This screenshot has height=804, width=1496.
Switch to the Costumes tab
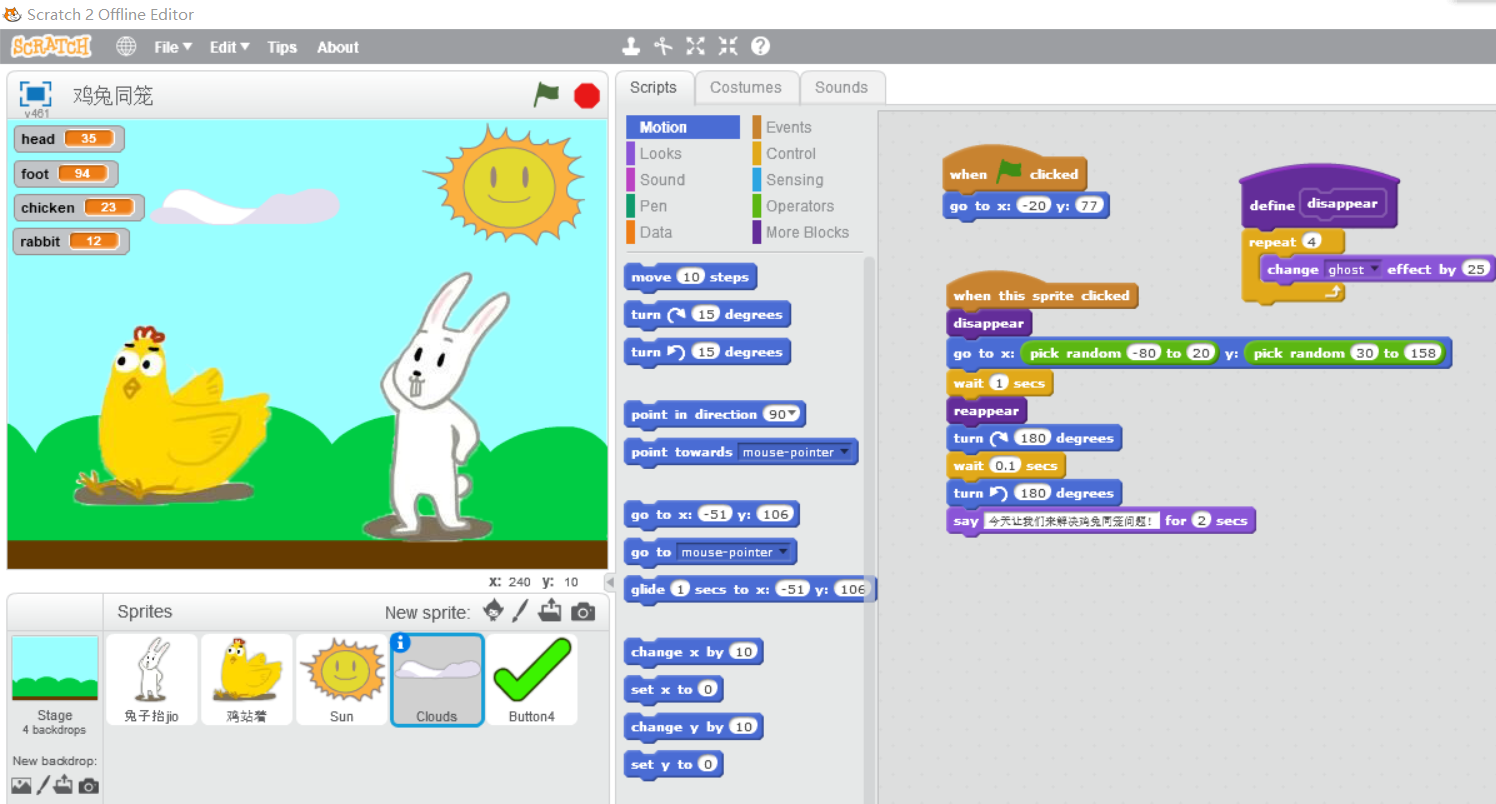click(x=745, y=87)
